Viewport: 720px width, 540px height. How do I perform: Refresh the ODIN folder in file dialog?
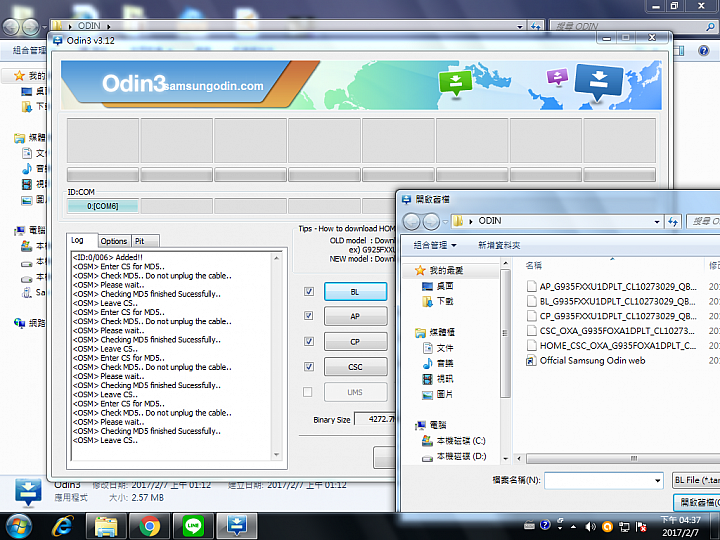coord(673,221)
